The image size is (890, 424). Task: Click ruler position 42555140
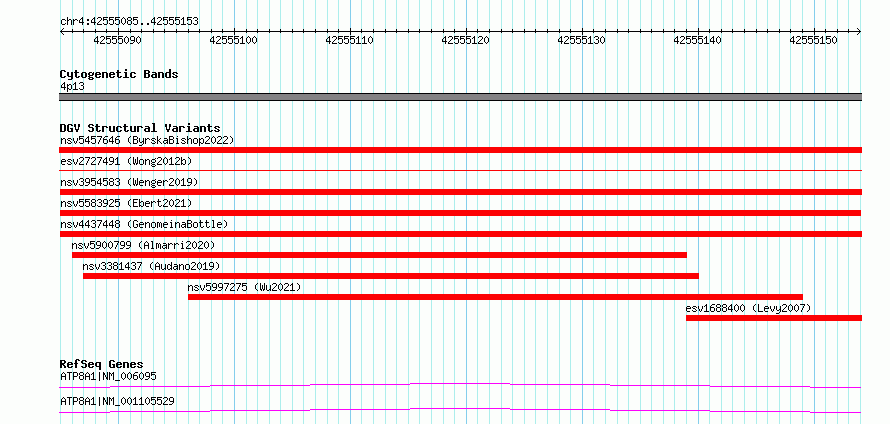(x=698, y=40)
